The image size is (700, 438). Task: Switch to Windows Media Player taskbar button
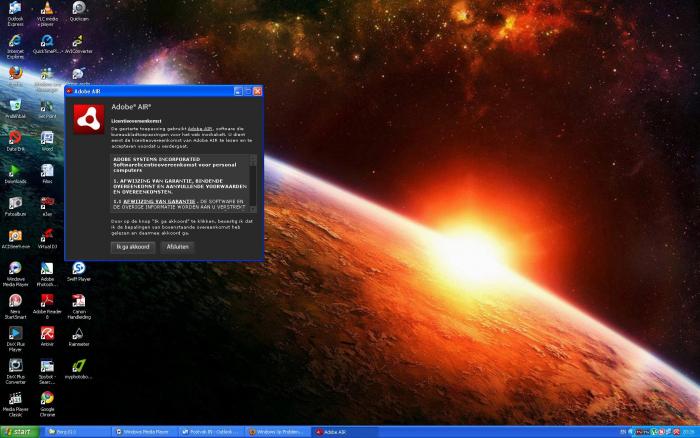[144, 432]
